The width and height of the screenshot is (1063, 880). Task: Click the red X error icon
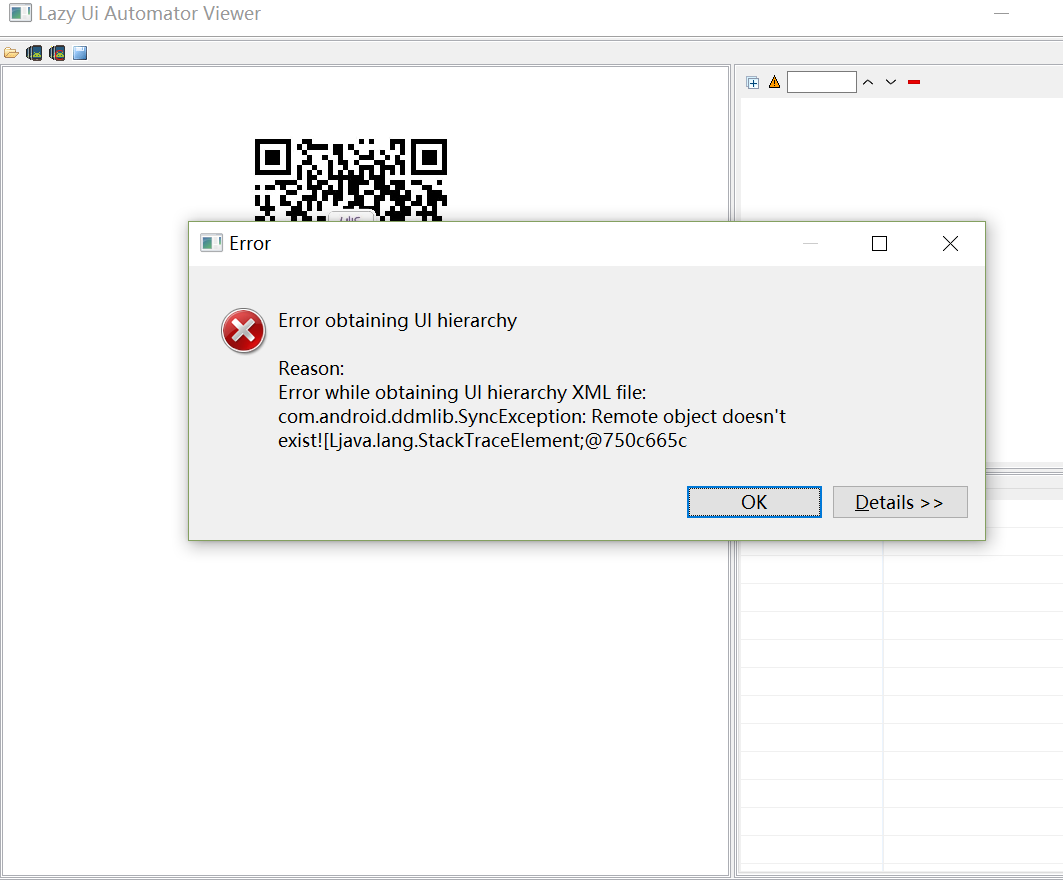(243, 331)
